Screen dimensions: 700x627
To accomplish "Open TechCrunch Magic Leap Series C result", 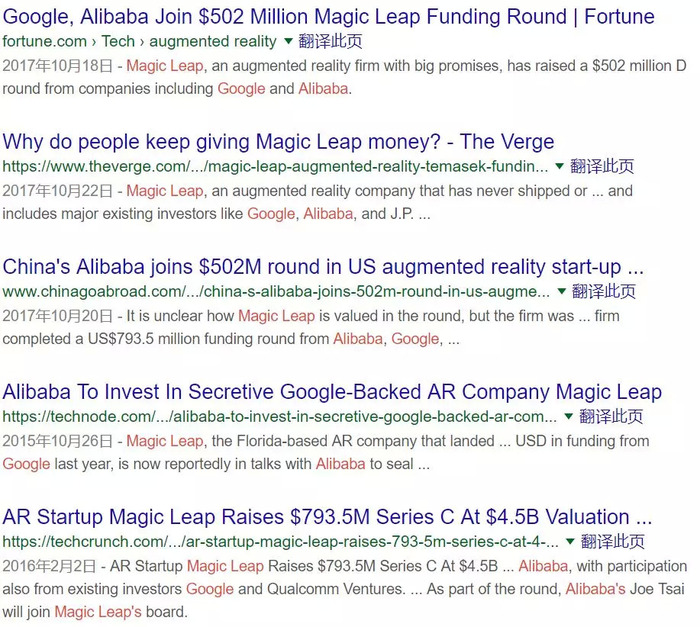I will [327, 517].
